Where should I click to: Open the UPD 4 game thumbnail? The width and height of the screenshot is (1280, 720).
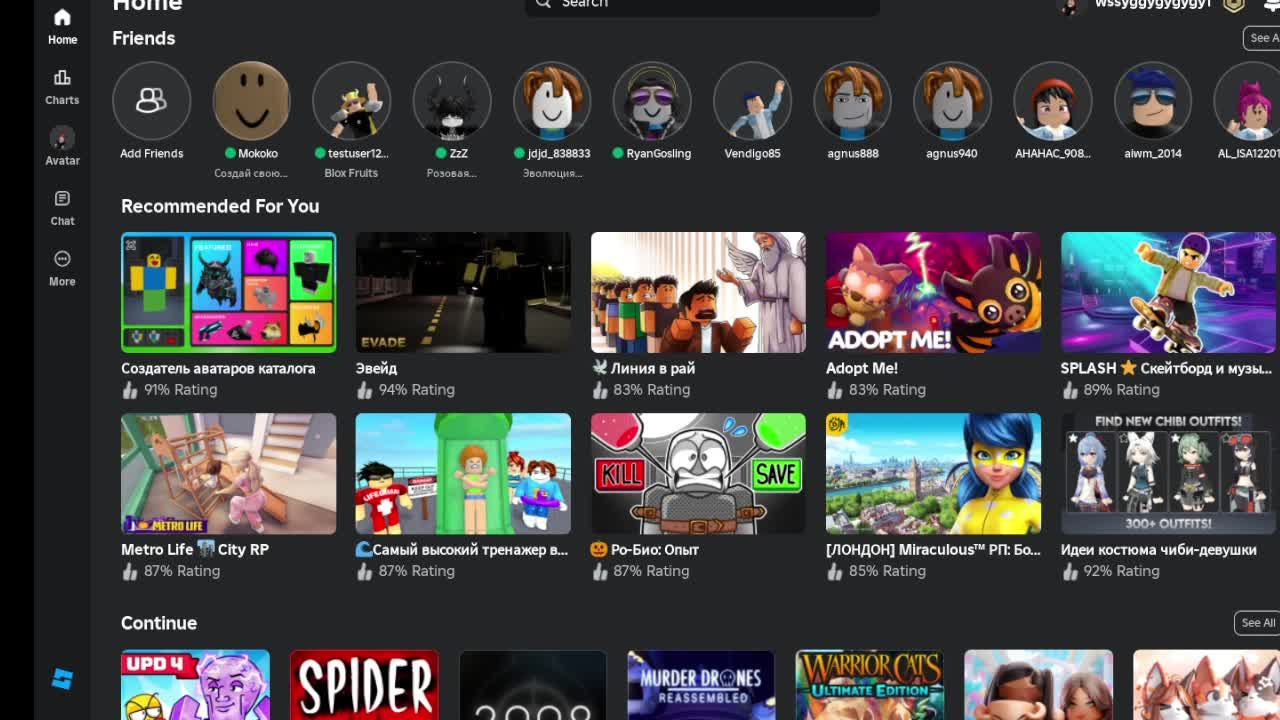[195, 685]
